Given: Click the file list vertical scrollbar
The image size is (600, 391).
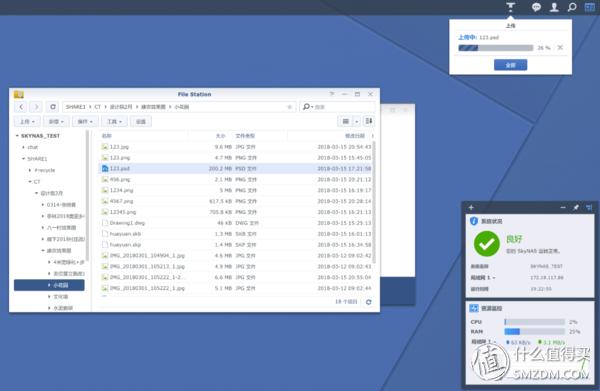Looking at the screenshot, I should [374, 203].
